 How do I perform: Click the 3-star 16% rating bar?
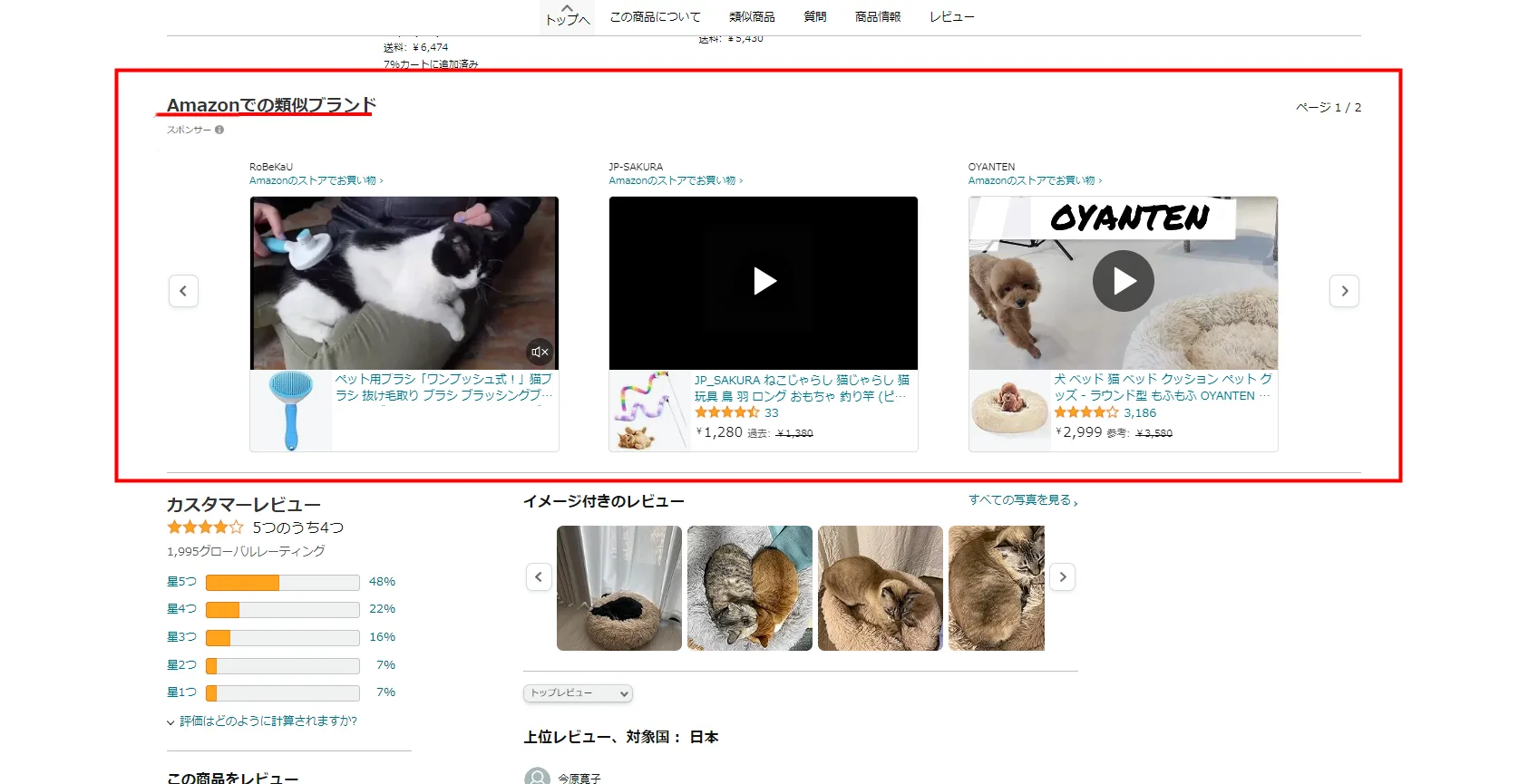(283, 638)
